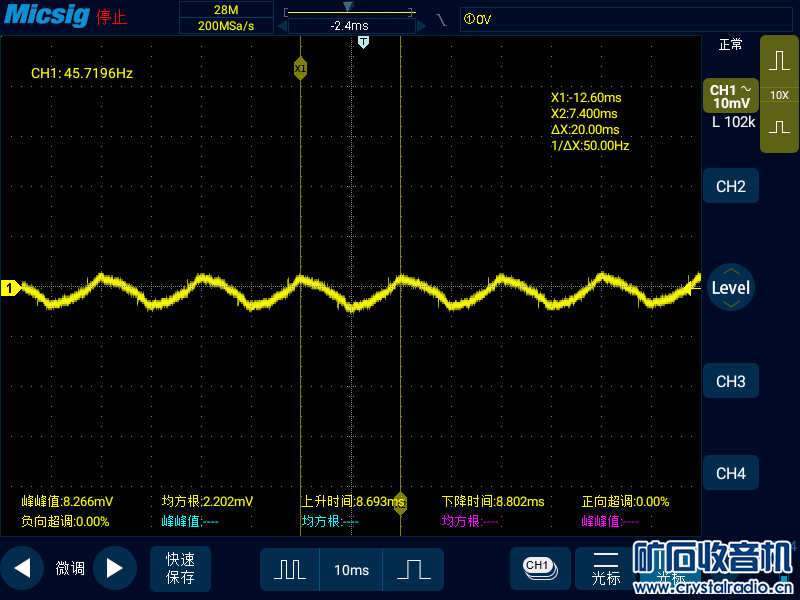Tap the left fine-adjust arrow

(x=22, y=569)
